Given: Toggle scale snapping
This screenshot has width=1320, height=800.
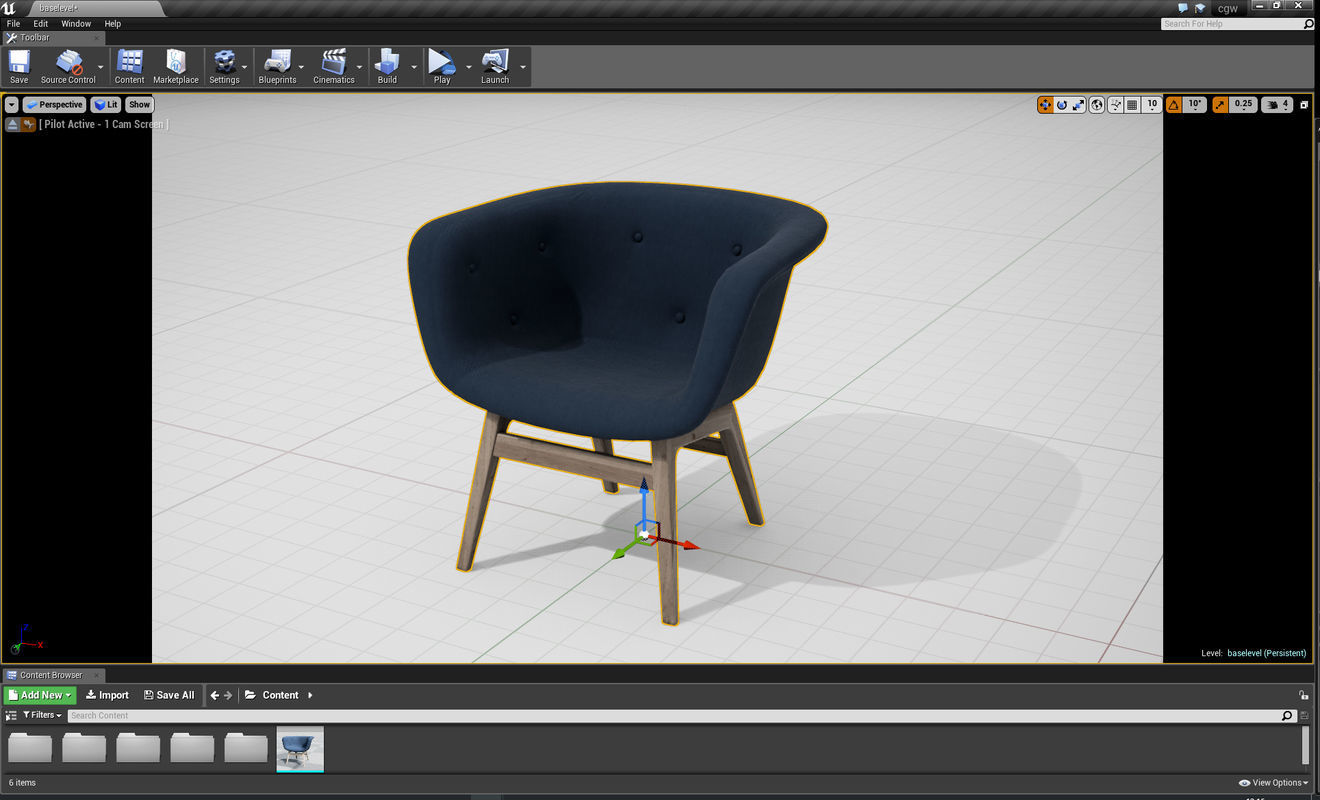Looking at the screenshot, I should [1220, 104].
